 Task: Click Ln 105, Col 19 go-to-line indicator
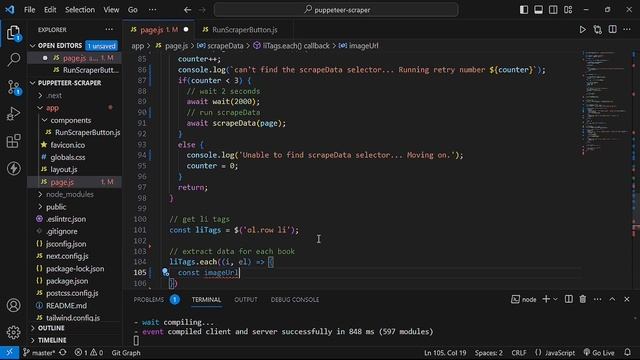pyautogui.click(x=445, y=353)
